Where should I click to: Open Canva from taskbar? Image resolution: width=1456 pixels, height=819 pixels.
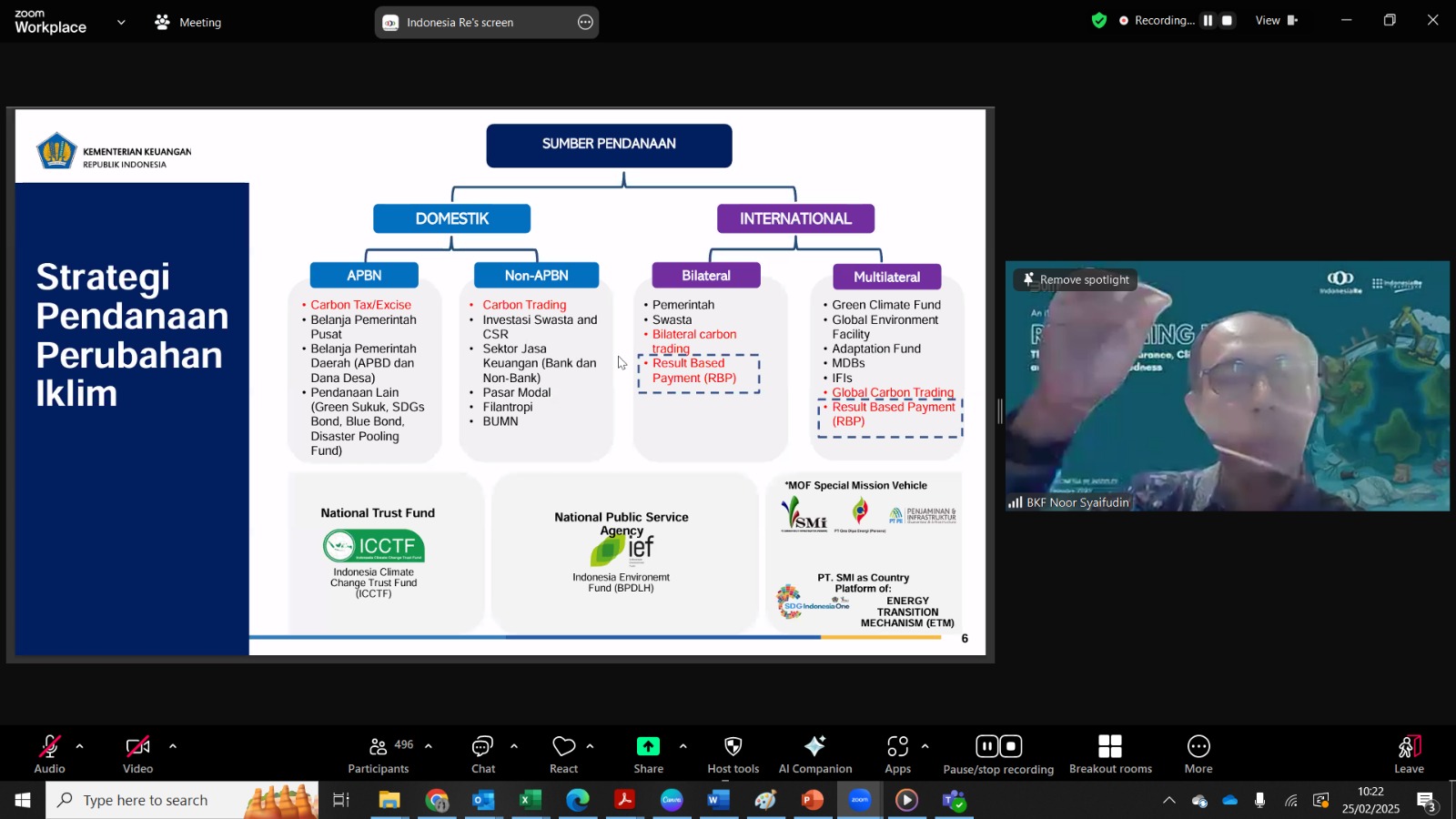click(672, 800)
